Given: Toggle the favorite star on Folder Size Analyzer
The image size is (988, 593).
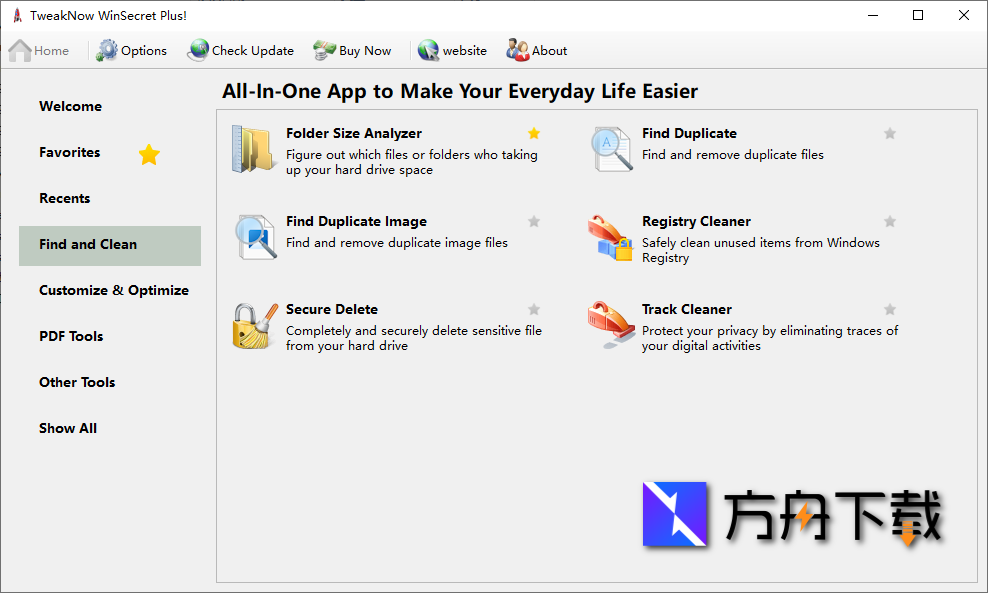Looking at the screenshot, I should (x=533, y=133).
